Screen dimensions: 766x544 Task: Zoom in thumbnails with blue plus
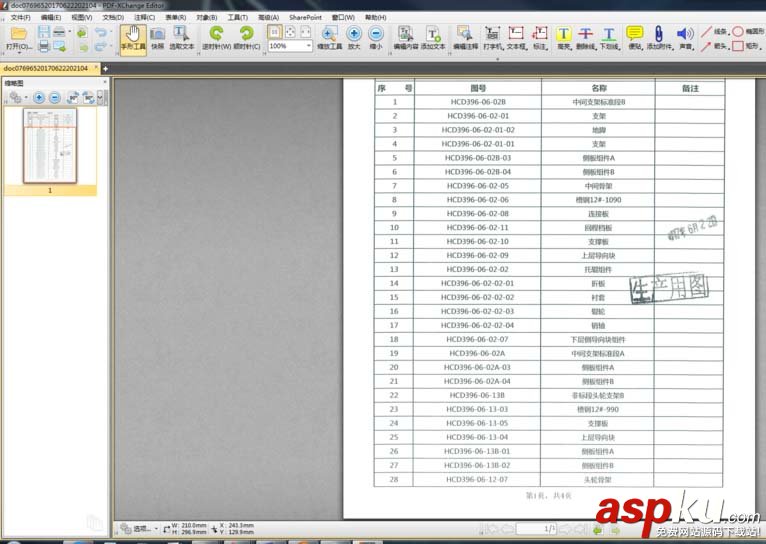tap(39, 98)
